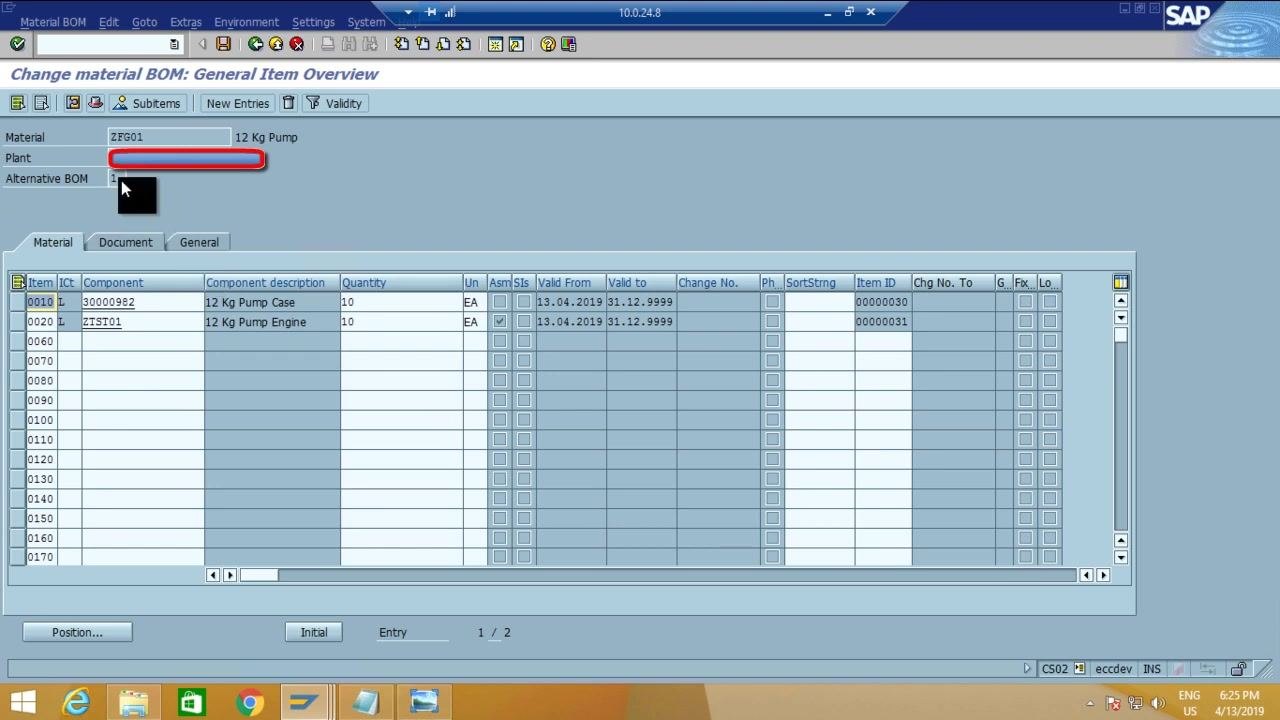Open the BOM header hat icon

[x=95, y=103]
